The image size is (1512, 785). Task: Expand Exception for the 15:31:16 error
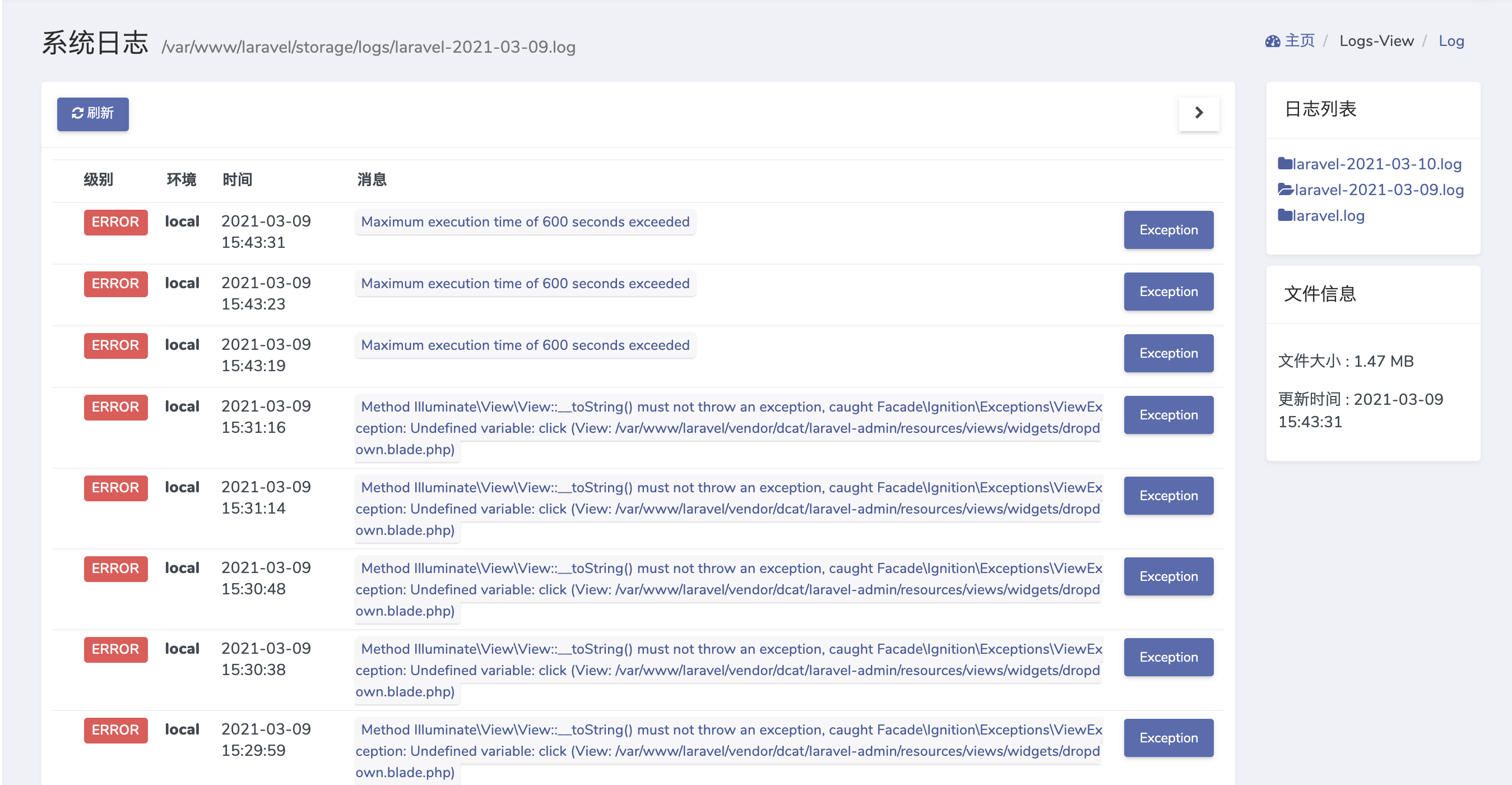[1168, 415]
